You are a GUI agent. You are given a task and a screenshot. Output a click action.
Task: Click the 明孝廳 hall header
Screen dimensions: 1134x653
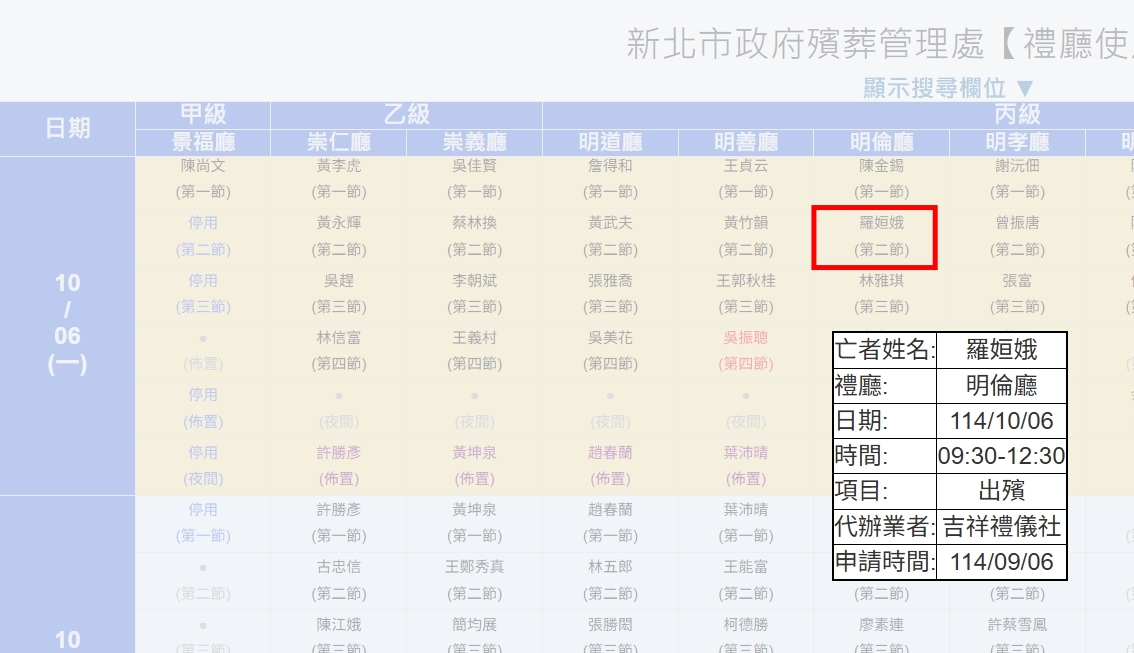tap(1017, 143)
